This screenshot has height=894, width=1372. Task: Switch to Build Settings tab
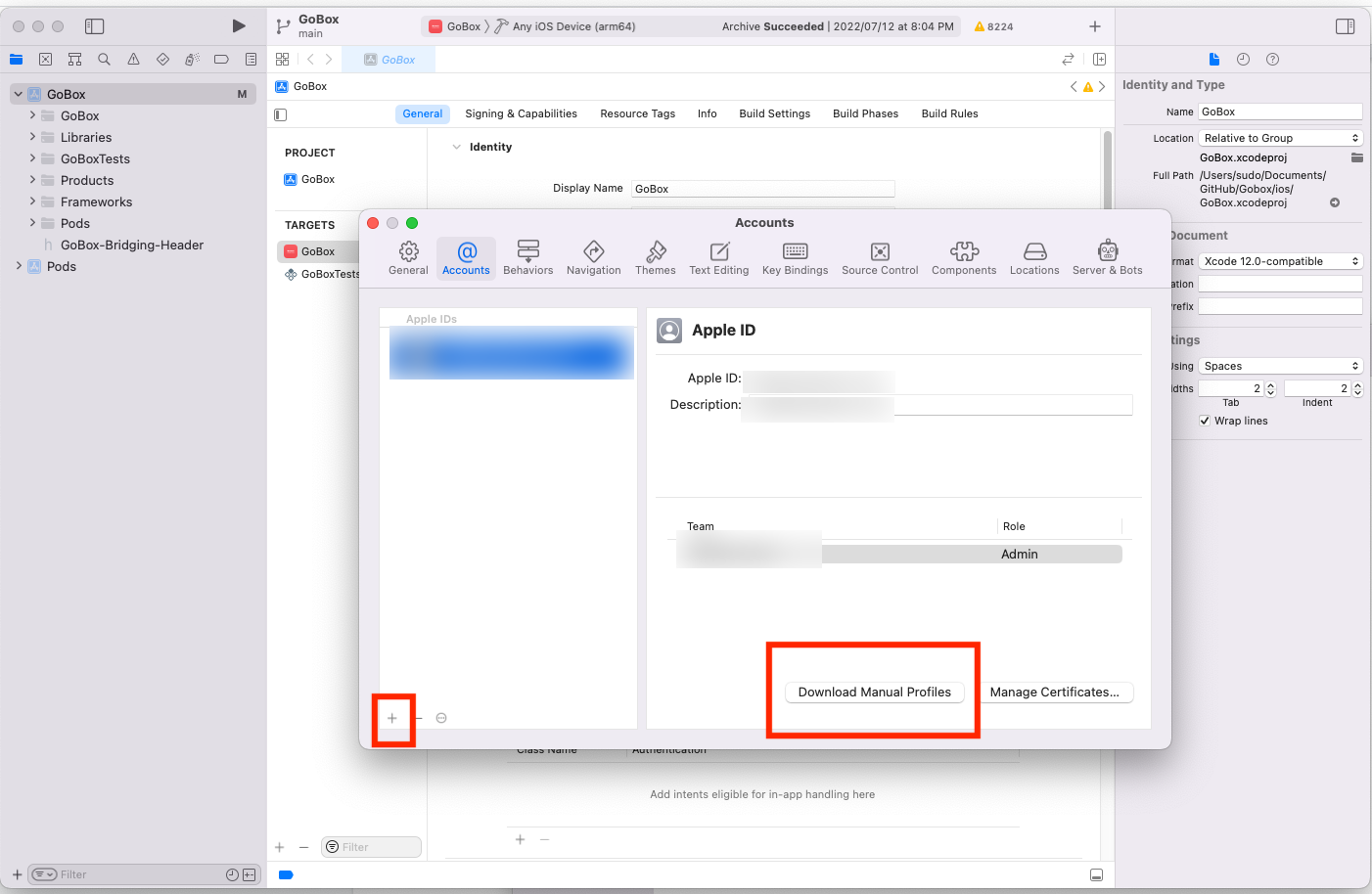pos(774,113)
